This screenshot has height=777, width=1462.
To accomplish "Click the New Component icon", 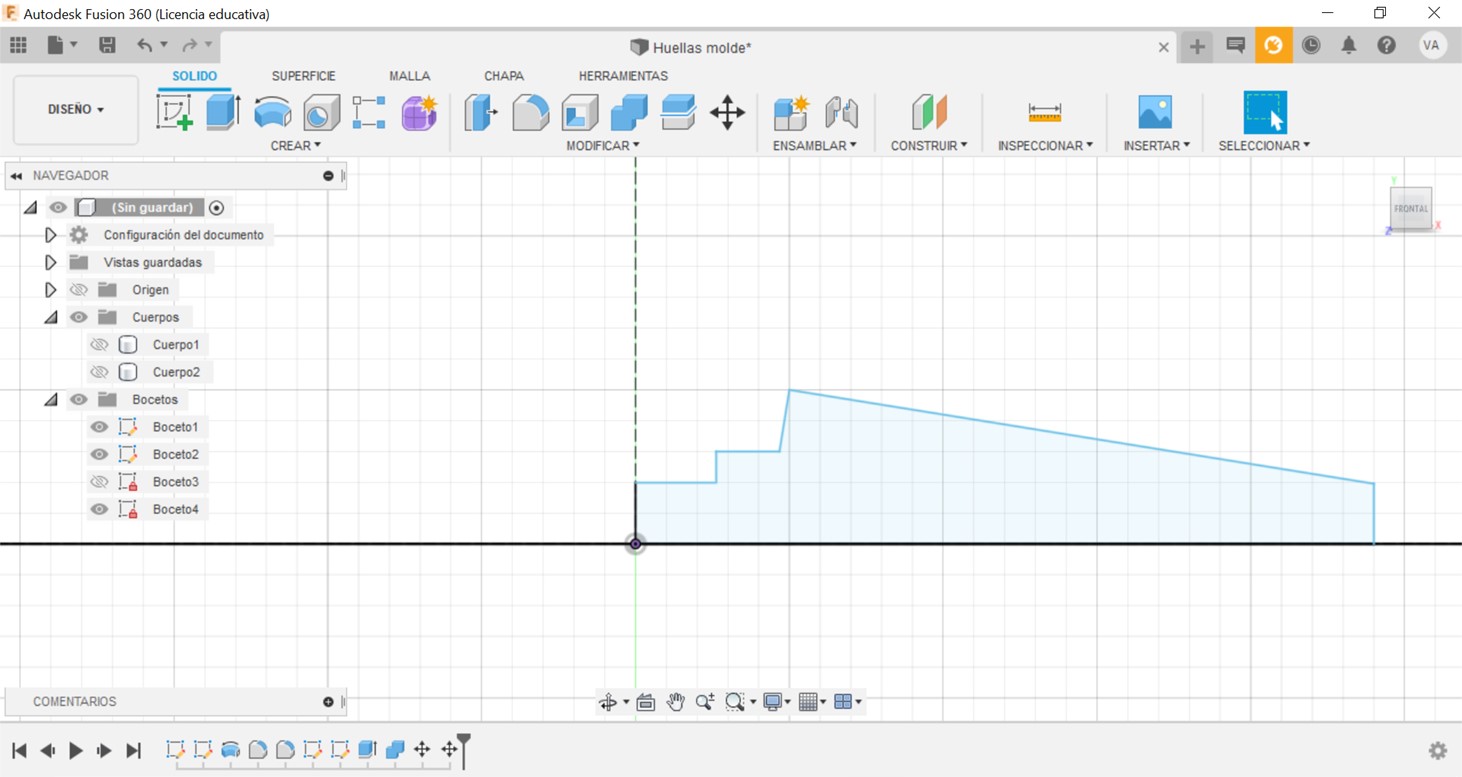I will (790, 112).
